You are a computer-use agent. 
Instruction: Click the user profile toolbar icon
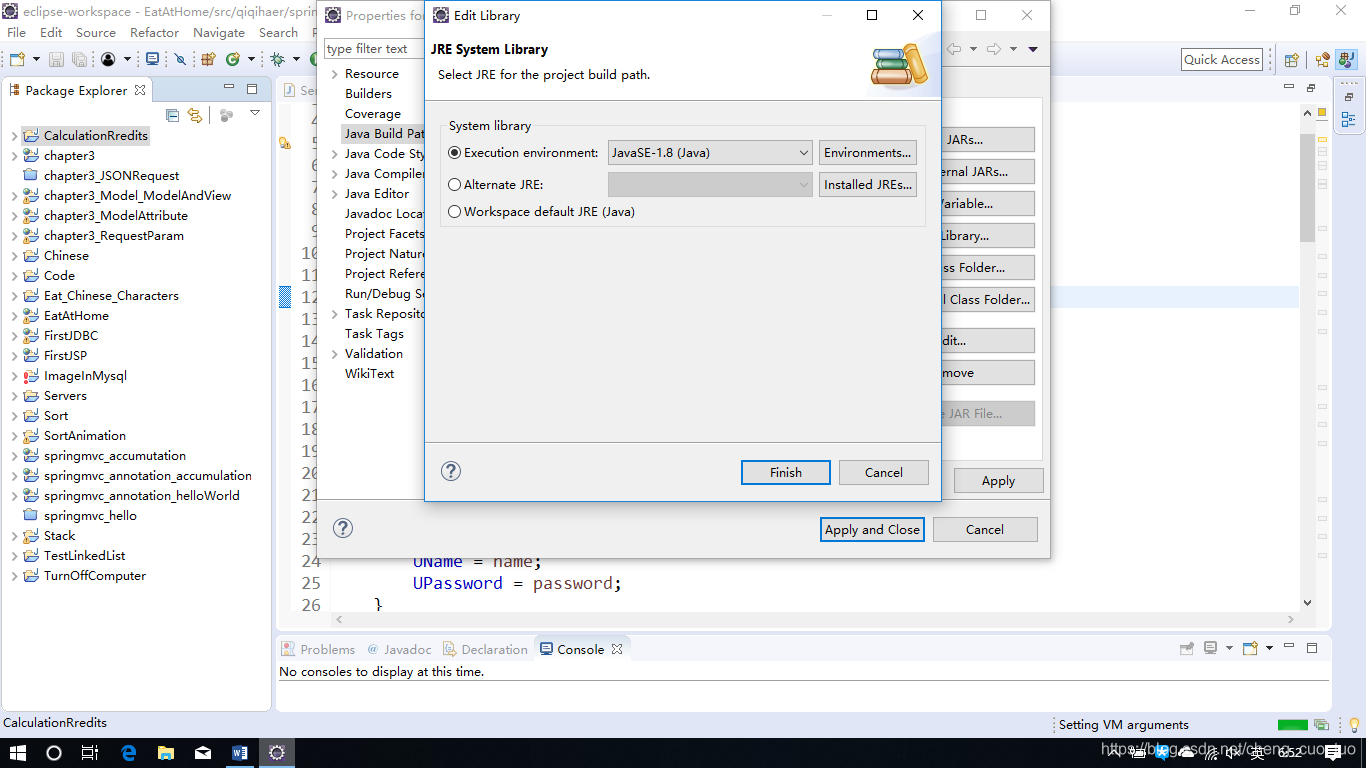(107, 60)
